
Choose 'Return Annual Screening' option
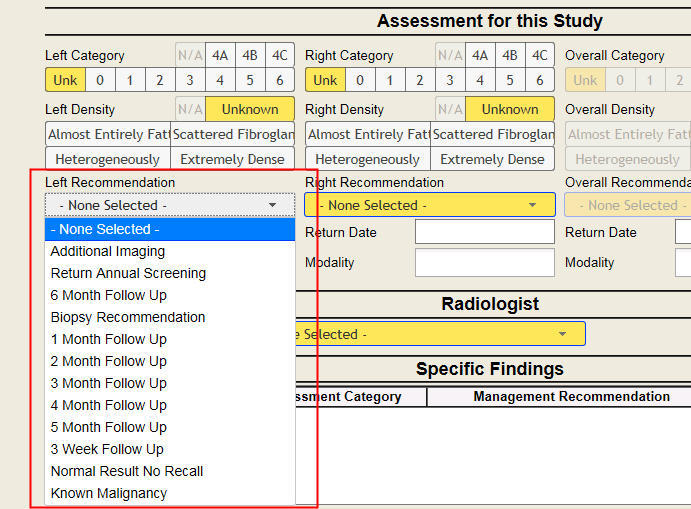[x=128, y=273]
